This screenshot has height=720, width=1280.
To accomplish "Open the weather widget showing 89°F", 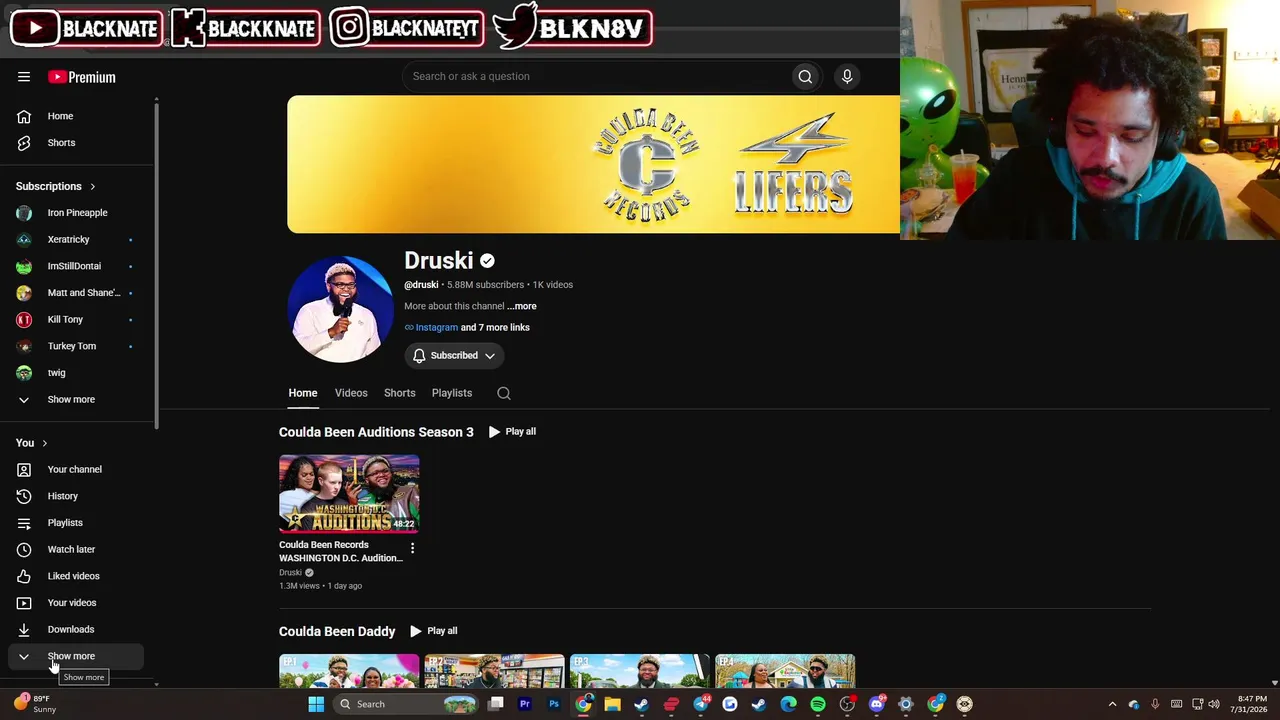I will 36,704.
